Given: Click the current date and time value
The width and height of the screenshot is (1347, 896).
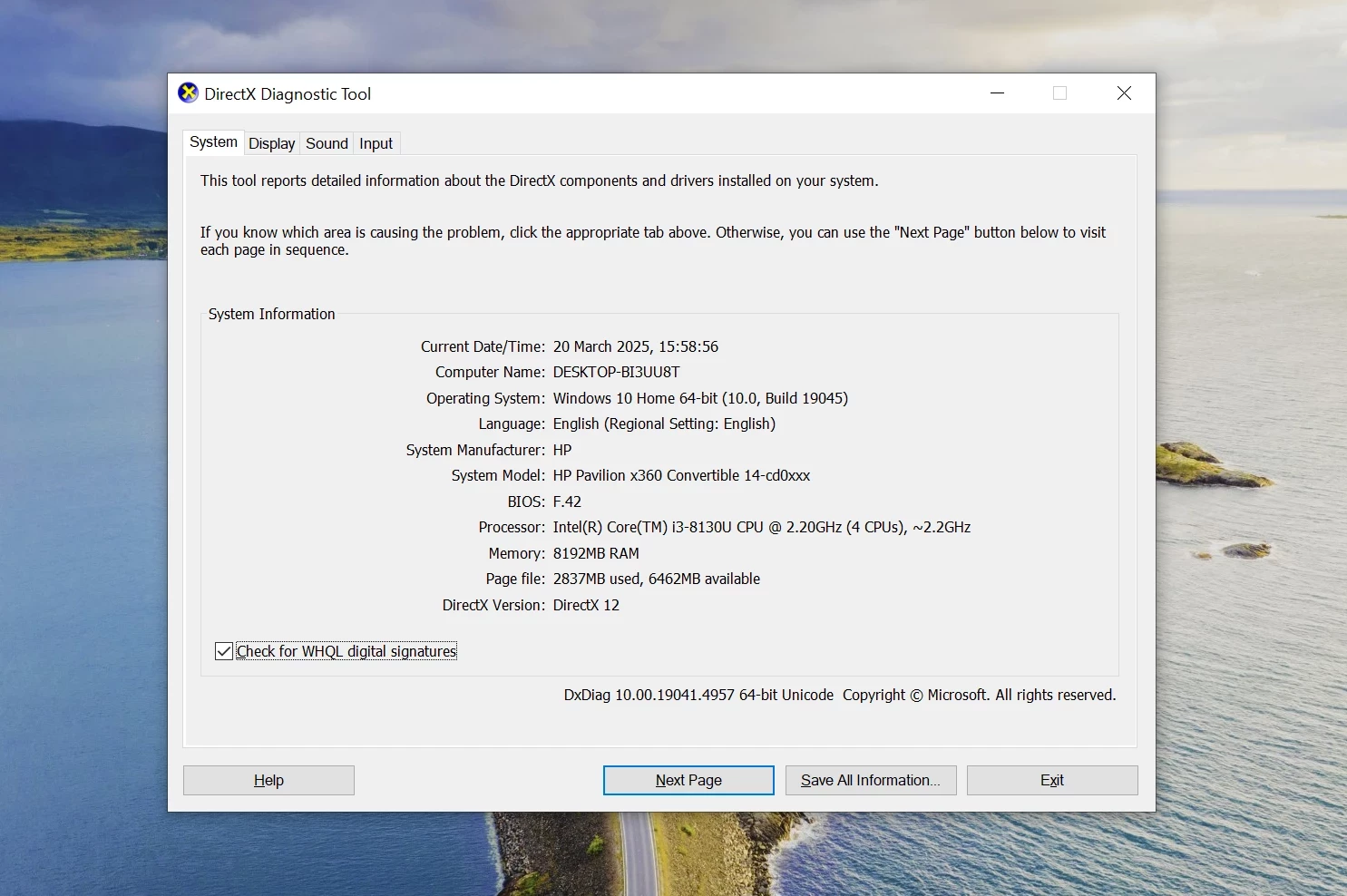Looking at the screenshot, I should click(635, 346).
